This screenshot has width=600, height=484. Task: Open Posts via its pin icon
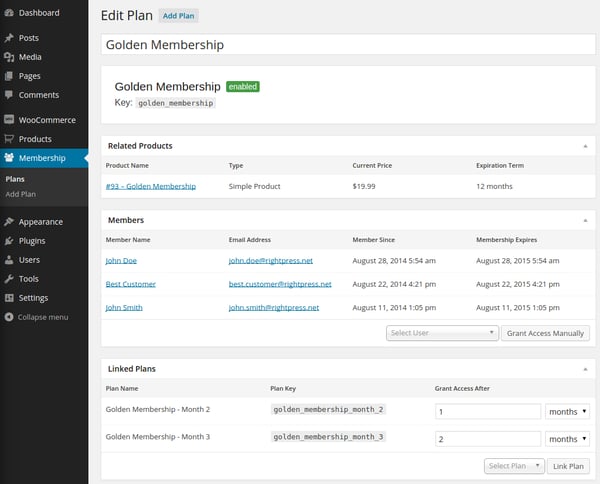(9, 38)
